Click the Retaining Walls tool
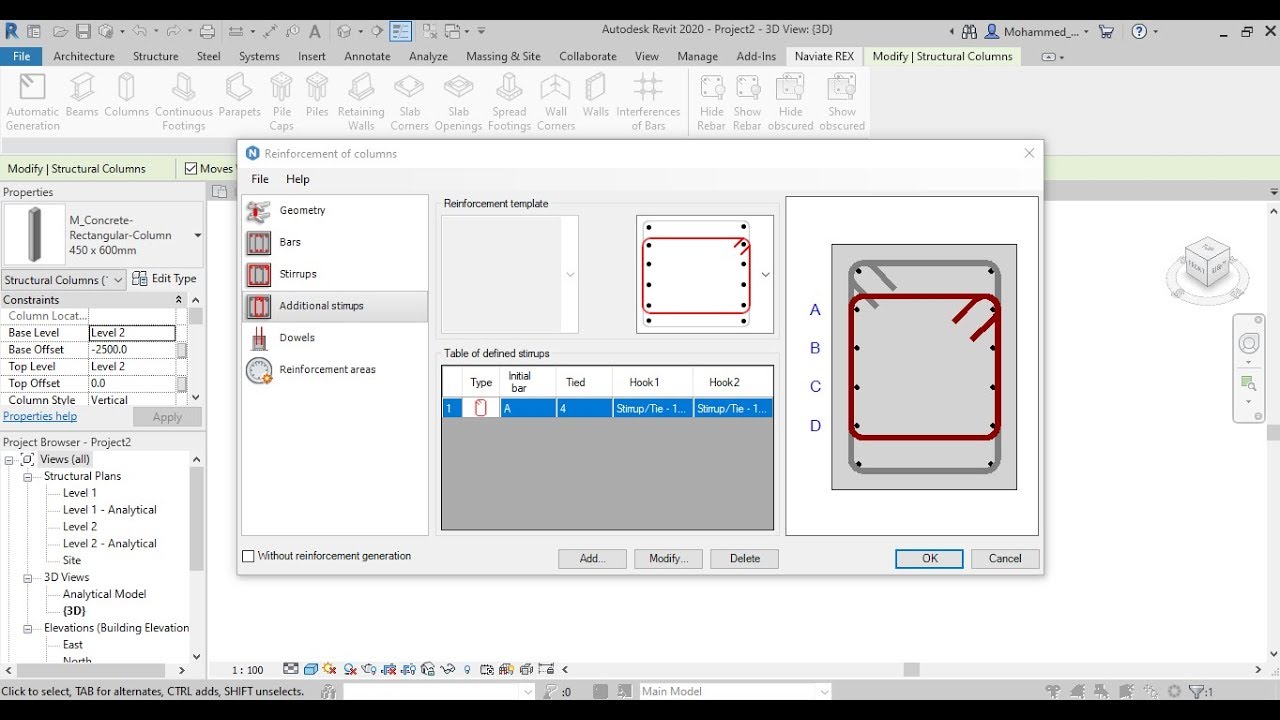This screenshot has width=1280, height=720. coord(361,102)
